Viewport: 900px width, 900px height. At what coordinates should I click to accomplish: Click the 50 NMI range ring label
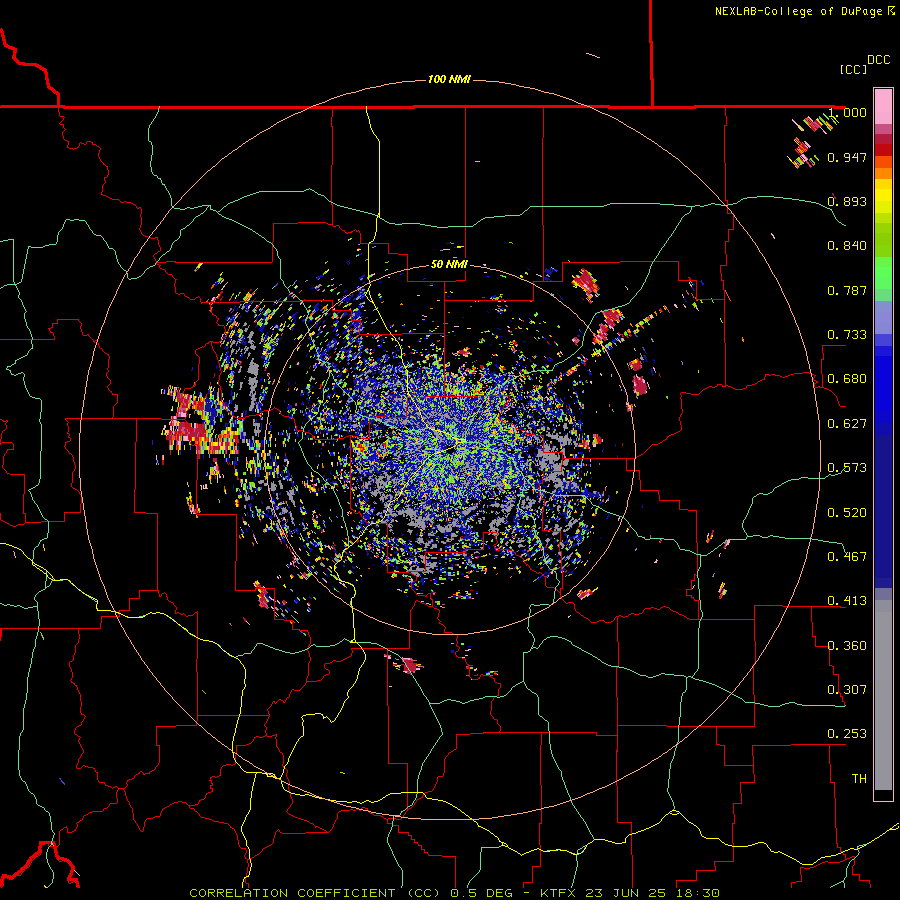(x=449, y=264)
